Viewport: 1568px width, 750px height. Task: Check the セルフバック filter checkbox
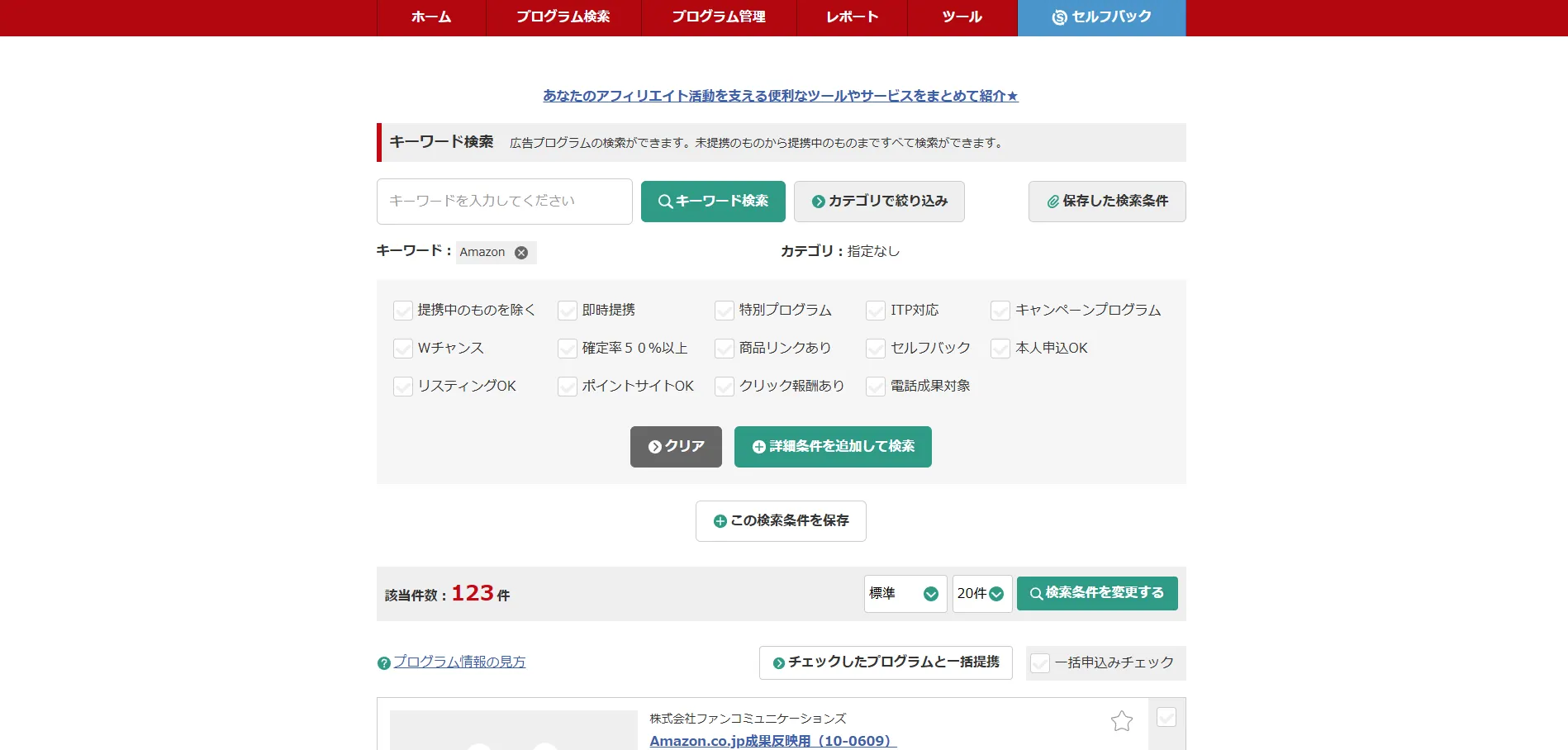pyautogui.click(x=876, y=349)
